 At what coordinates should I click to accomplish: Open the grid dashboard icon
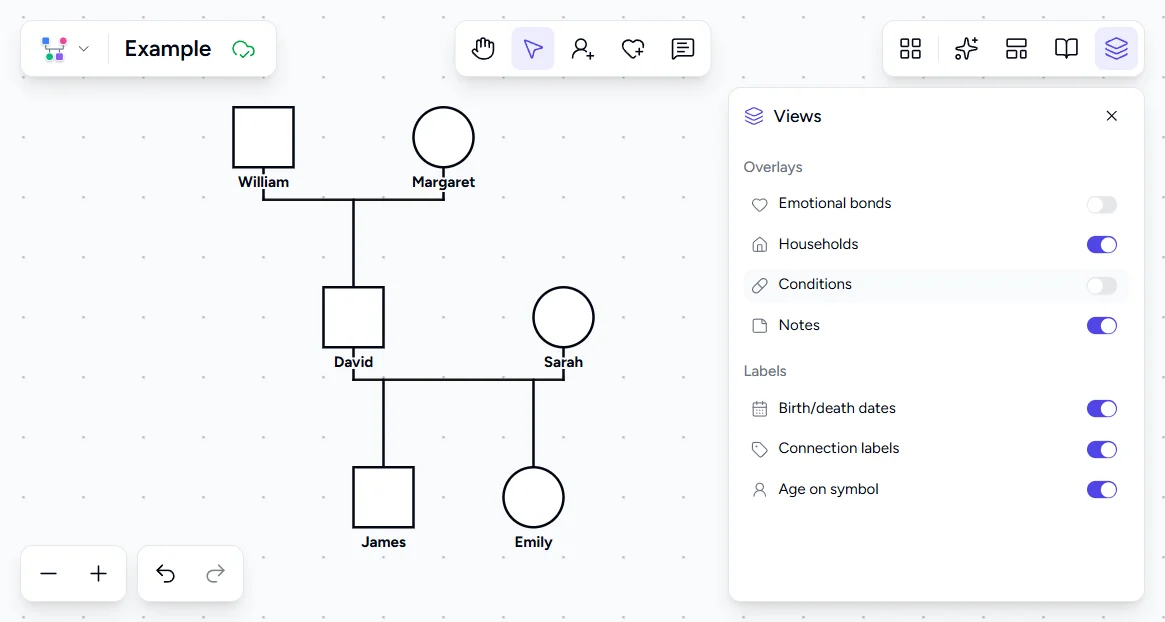910,49
